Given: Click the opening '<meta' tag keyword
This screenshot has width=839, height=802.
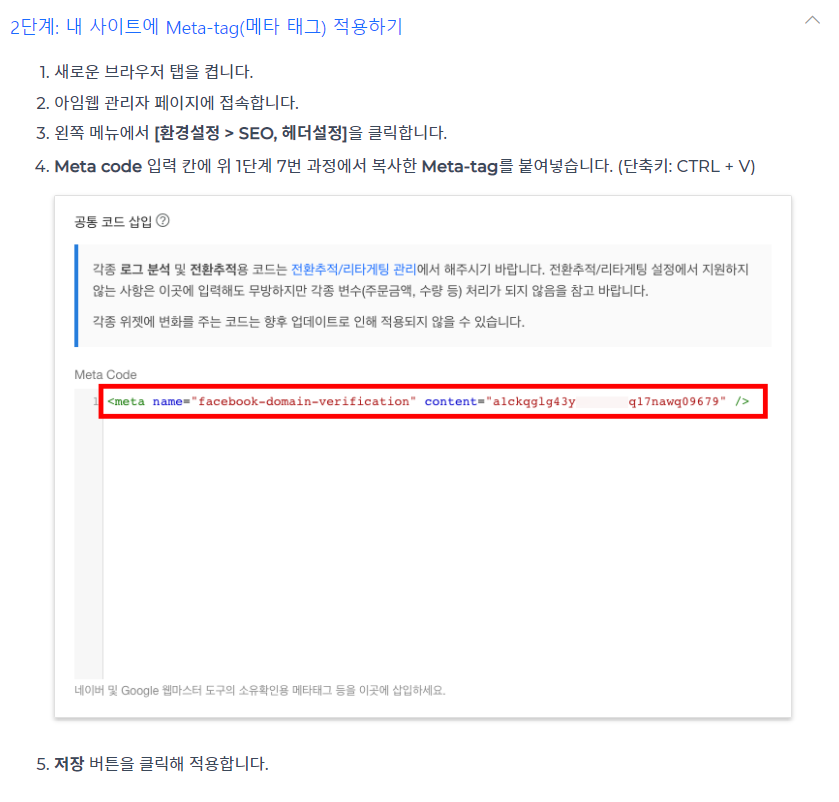Looking at the screenshot, I should pyautogui.click(x=126, y=401).
